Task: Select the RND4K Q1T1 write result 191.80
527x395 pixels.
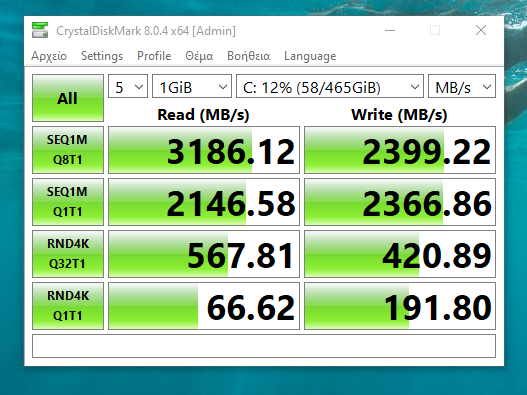Action: [x=400, y=306]
